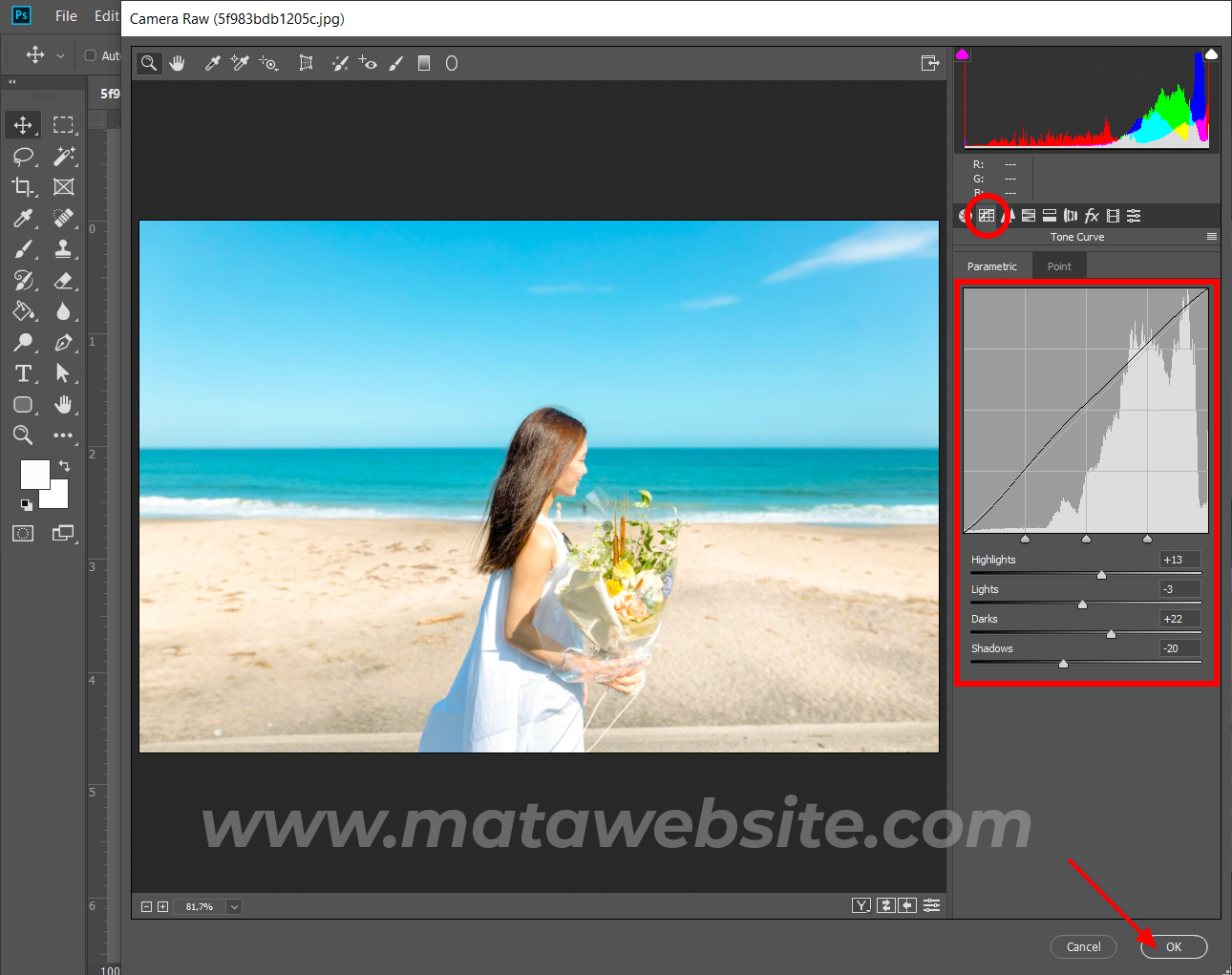Open the Tone Curve panel menu
The image size is (1232, 975).
pos(1211,237)
